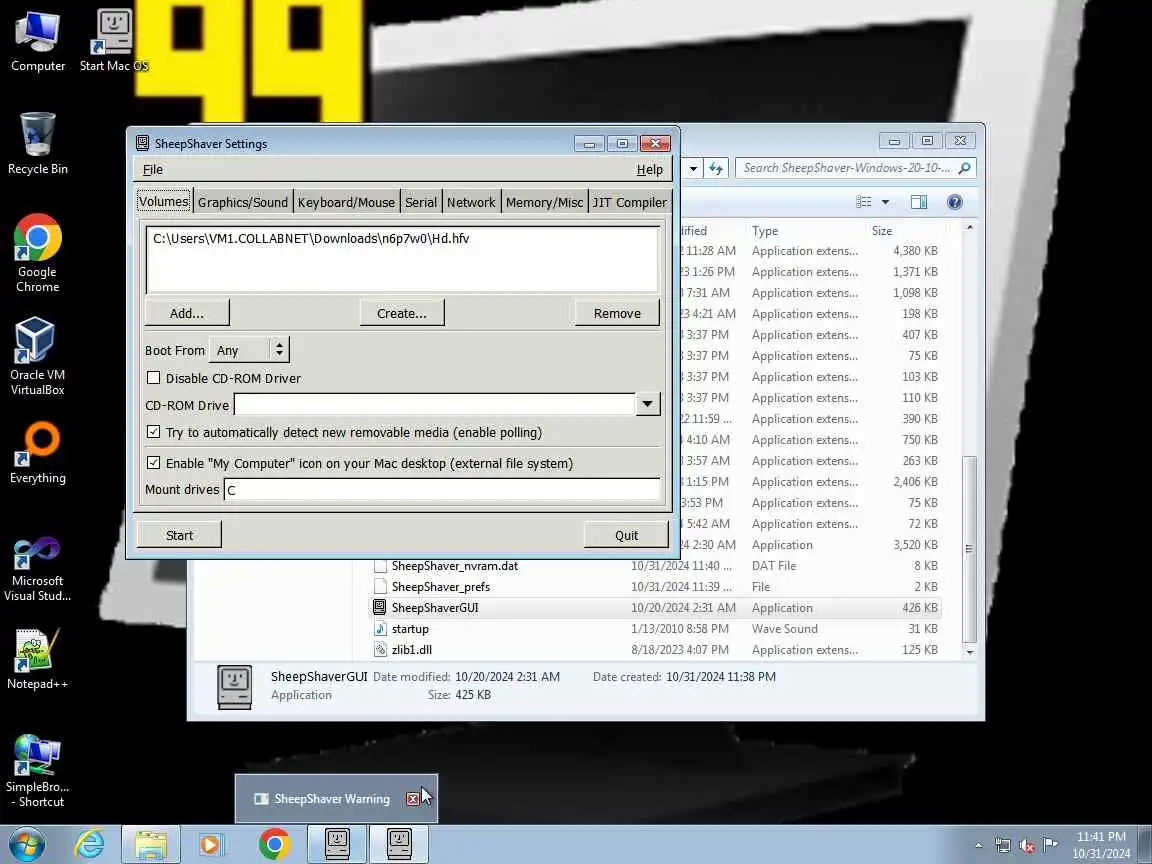
Task: Open Internet Explorer from the taskbar
Action: click(90, 844)
